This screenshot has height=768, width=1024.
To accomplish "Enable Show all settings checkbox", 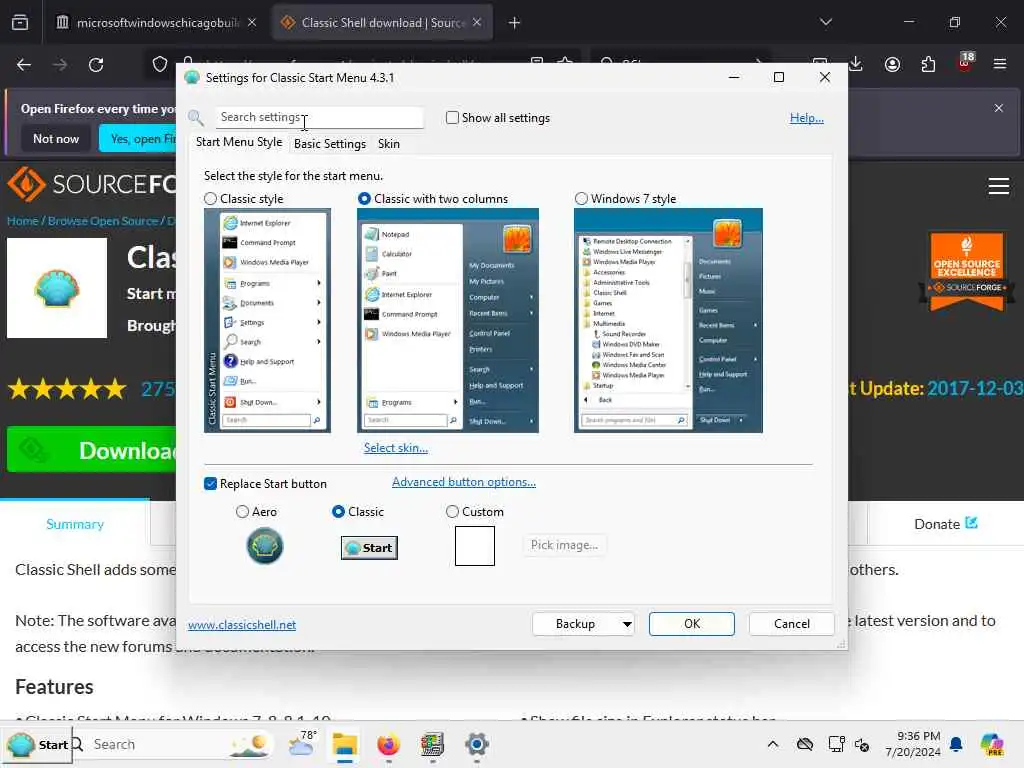I will (x=452, y=118).
